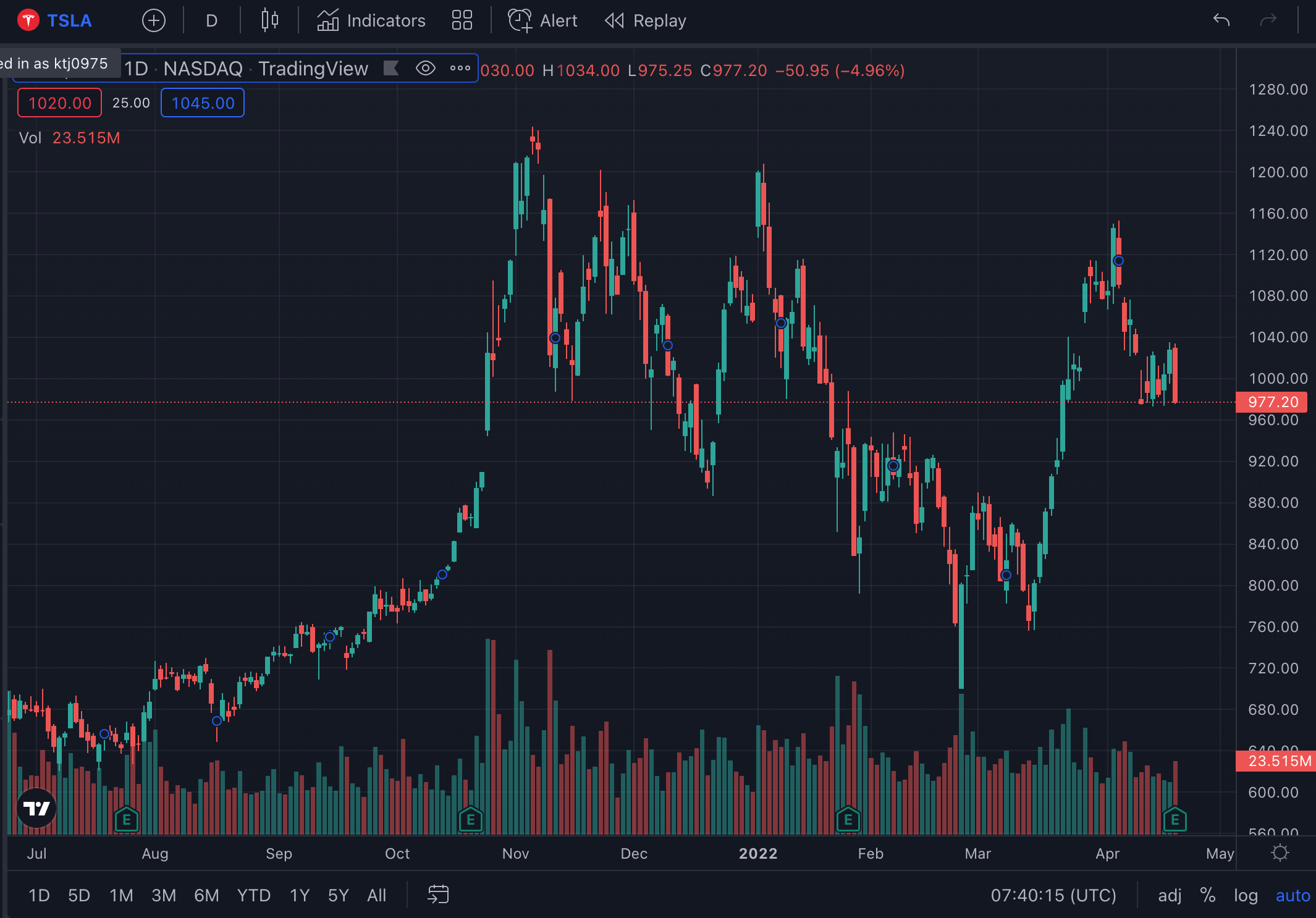This screenshot has width=1316, height=918.
Task: Click the earnings E marker in late October
Action: pos(471,820)
